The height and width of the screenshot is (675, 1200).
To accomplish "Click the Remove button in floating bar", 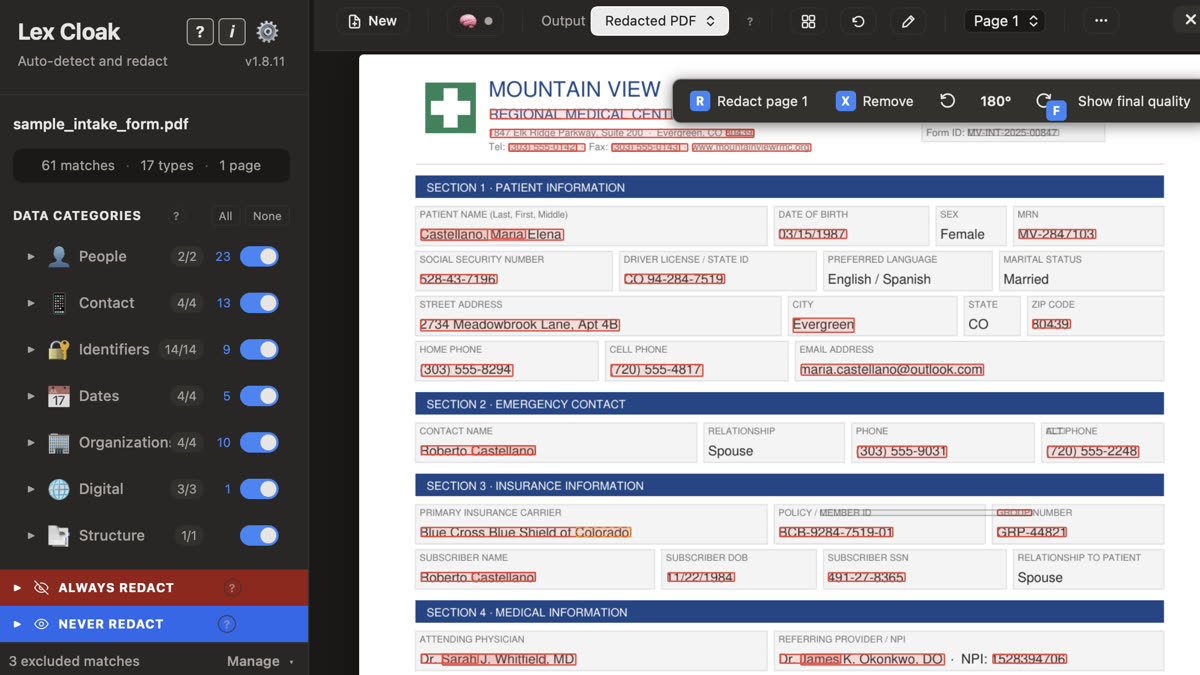I will [x=875, y=101].
